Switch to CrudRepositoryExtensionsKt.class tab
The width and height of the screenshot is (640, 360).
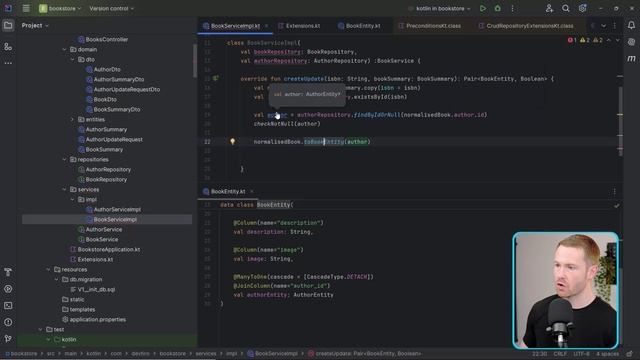526,26
